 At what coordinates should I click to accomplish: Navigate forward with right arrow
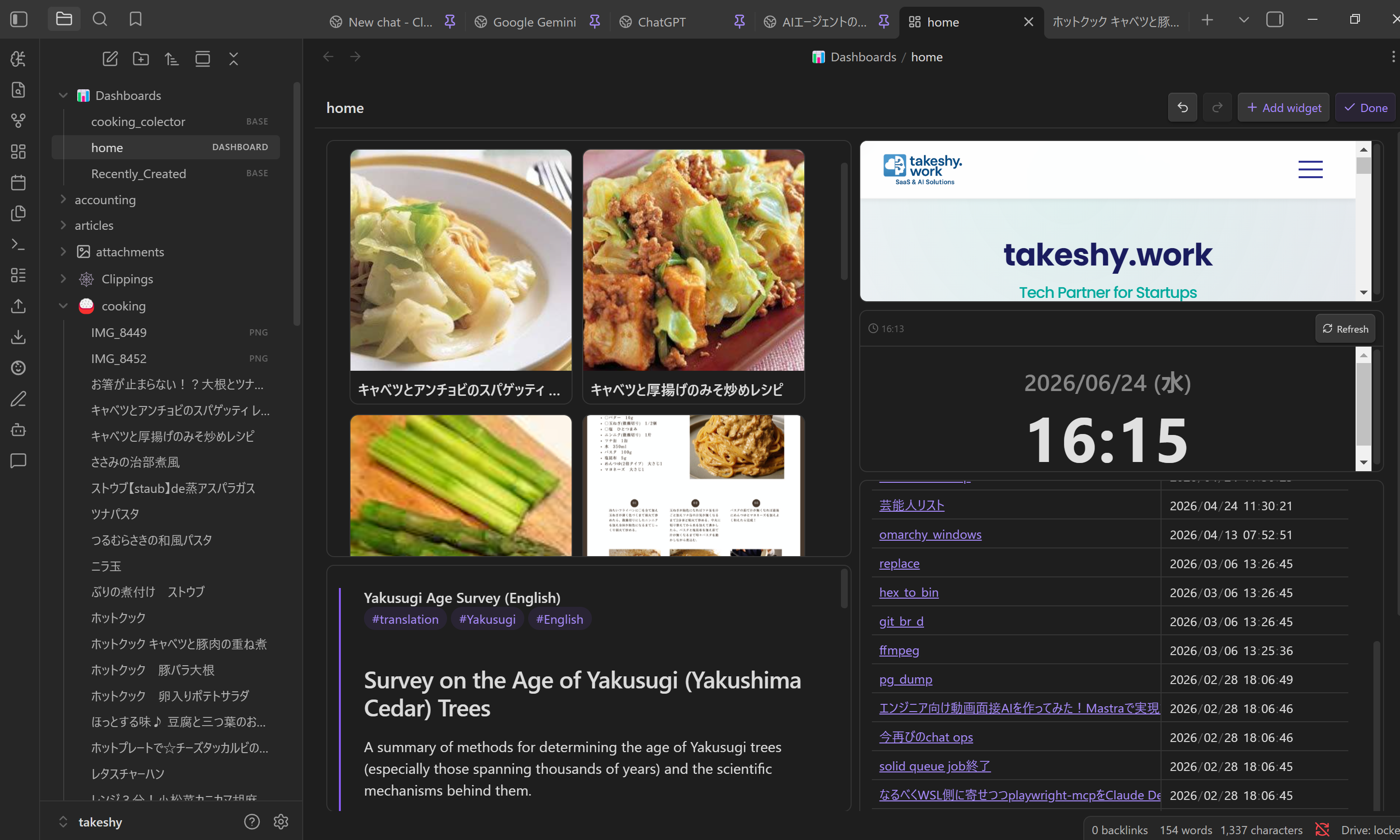click(355, 56)
